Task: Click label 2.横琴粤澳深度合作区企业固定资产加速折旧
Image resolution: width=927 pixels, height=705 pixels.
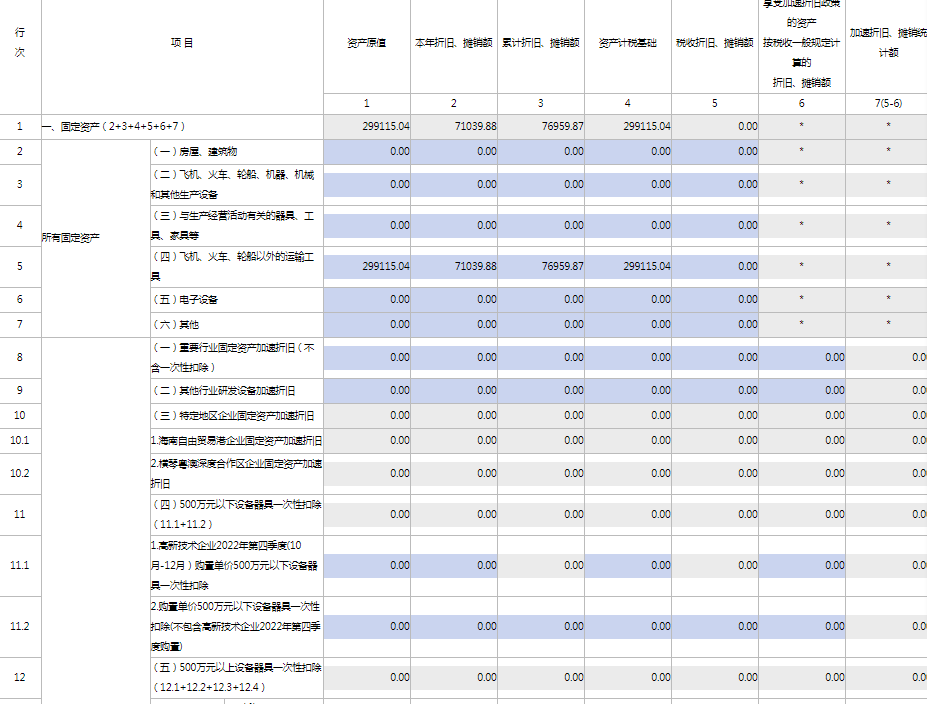Action: click(236, 473)
